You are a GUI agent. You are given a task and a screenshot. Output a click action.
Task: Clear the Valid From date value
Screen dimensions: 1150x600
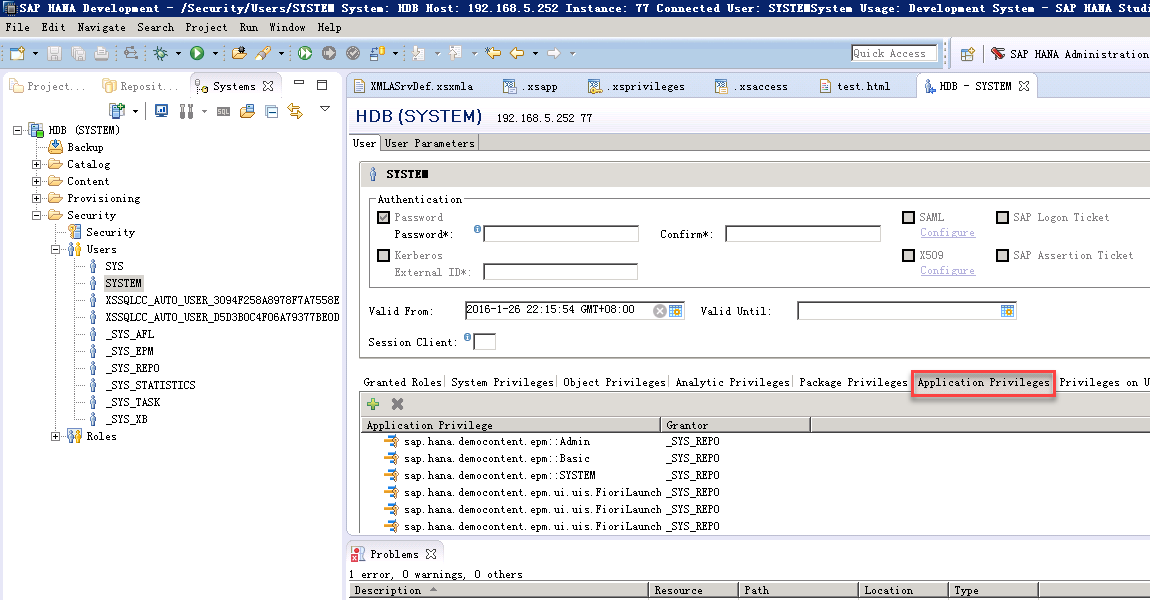pos(659,311)
